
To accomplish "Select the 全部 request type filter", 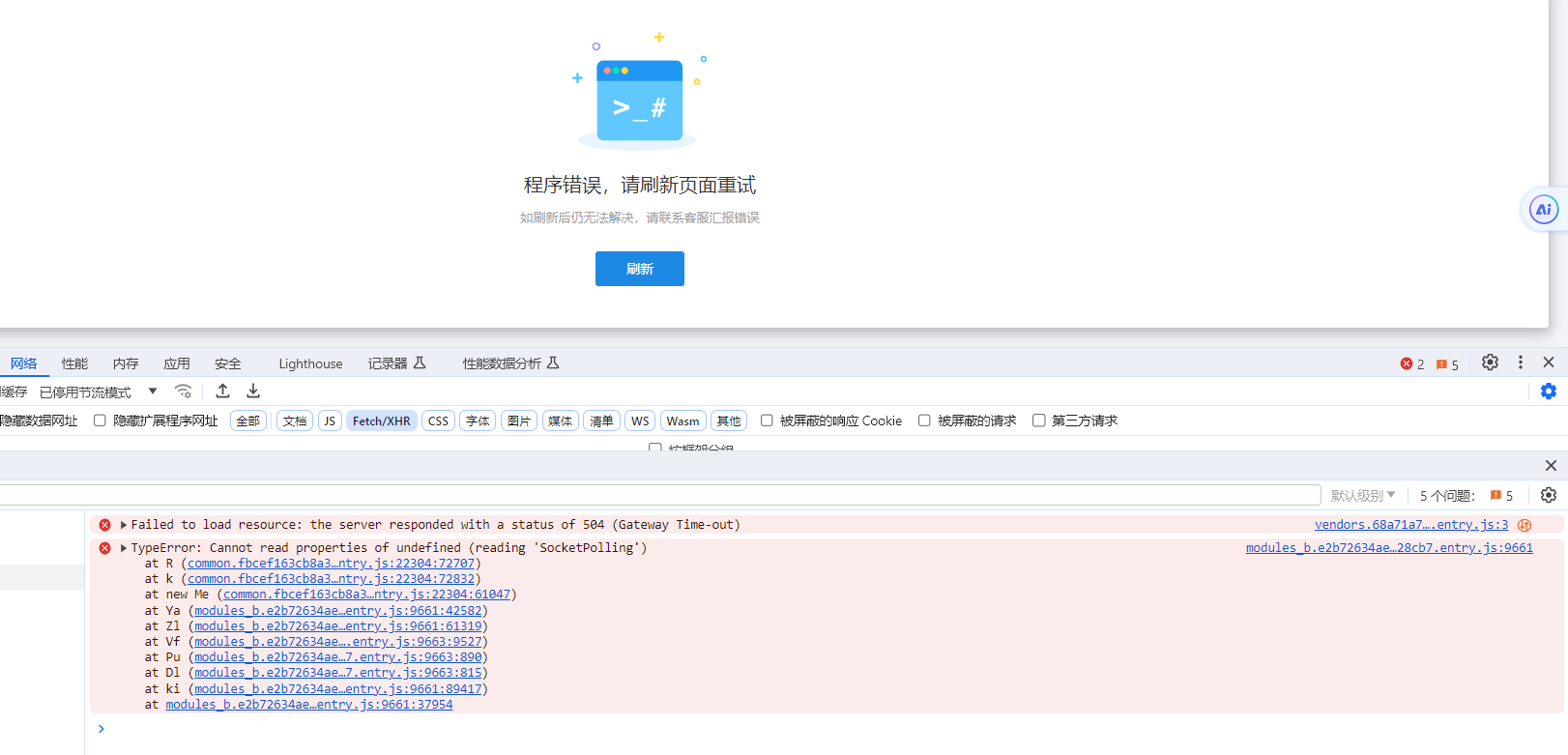I will (x=248, y=421).
